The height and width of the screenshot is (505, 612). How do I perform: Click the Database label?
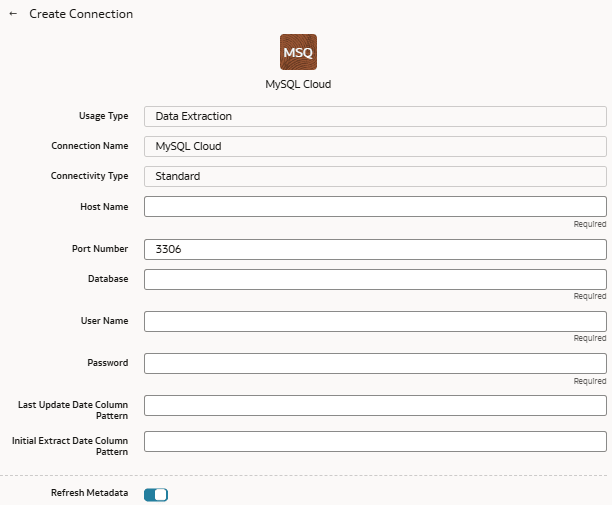[108, 279]
